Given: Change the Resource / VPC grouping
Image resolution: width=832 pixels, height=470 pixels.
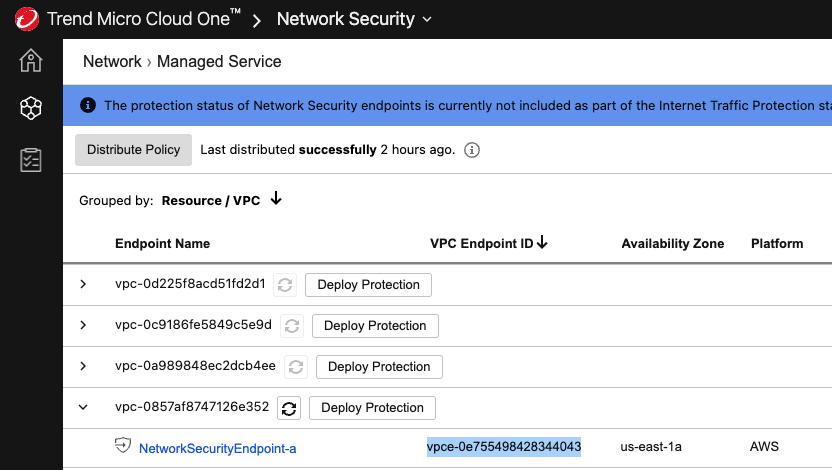Looking at the screenshot, I should (211, 201).
